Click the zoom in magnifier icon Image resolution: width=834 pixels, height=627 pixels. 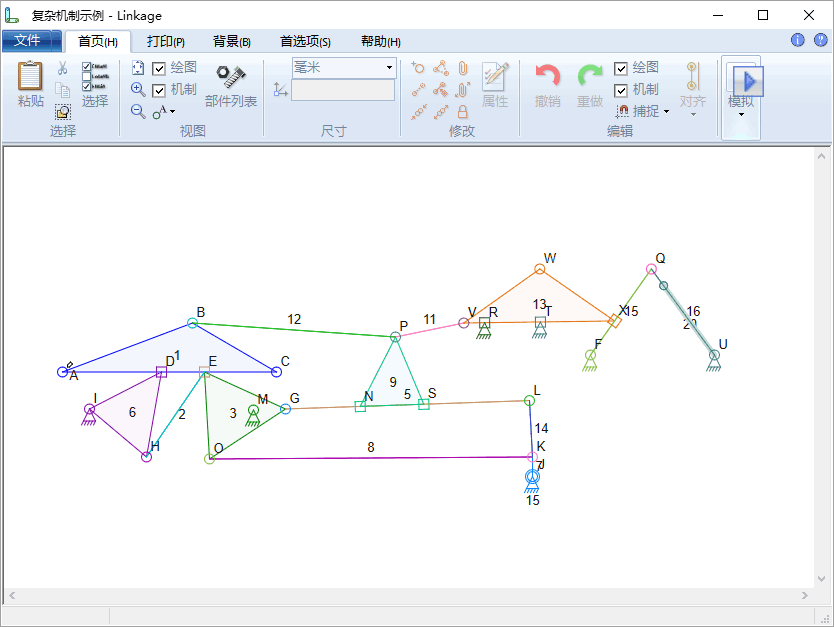pos(138,89)
